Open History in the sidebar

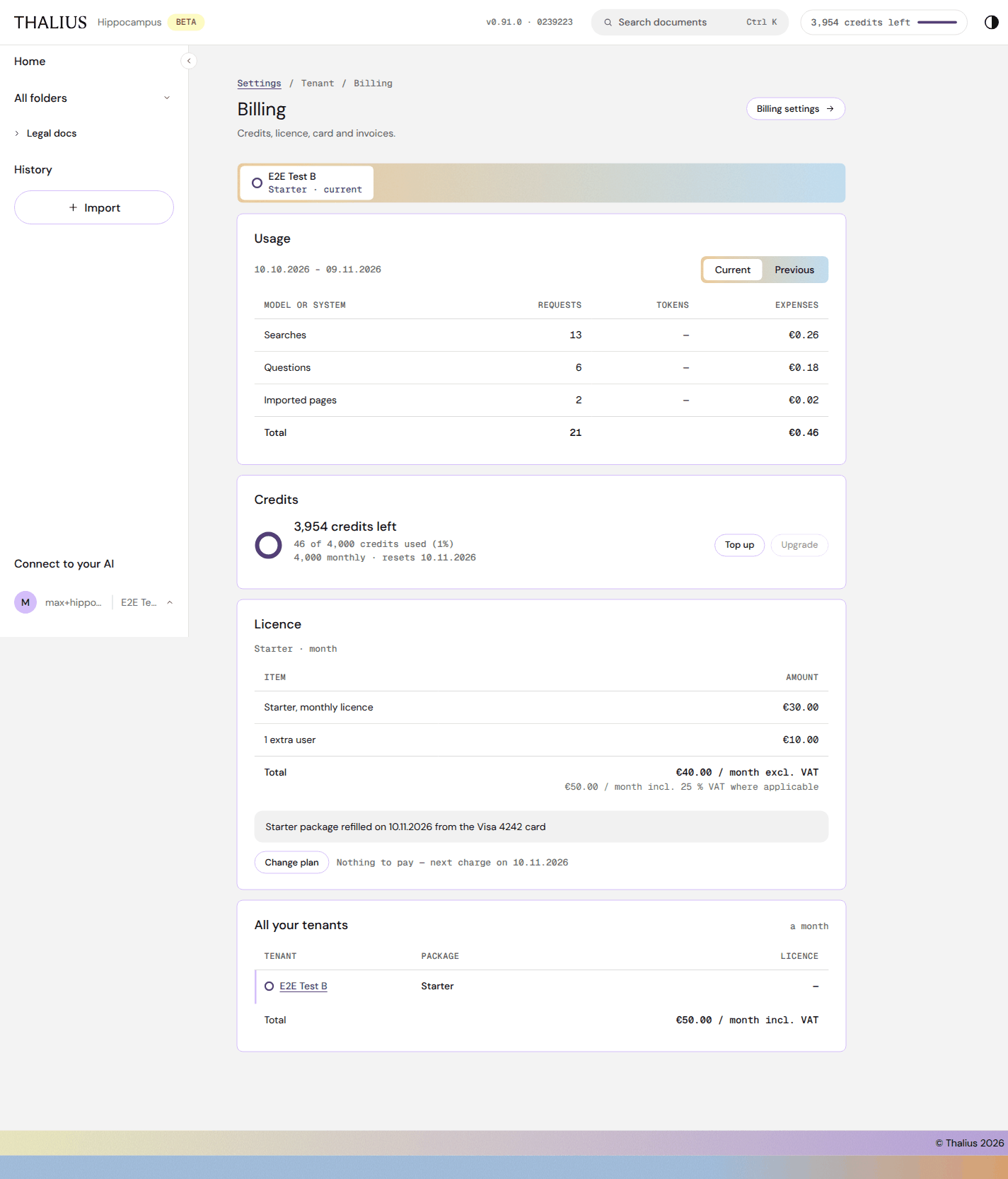pyautogui.click(x=33, y=170)
